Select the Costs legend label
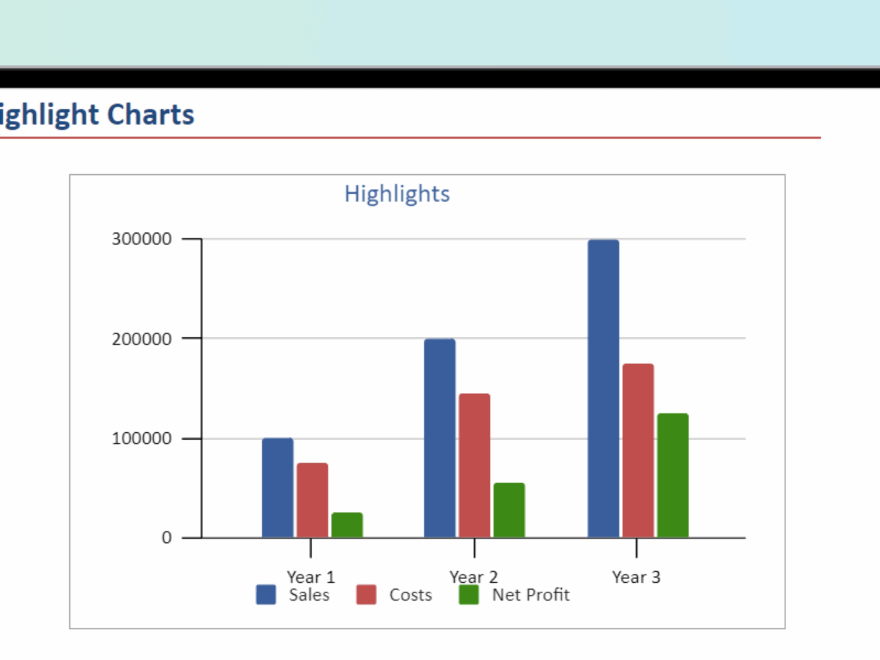 tap(411, 595)
